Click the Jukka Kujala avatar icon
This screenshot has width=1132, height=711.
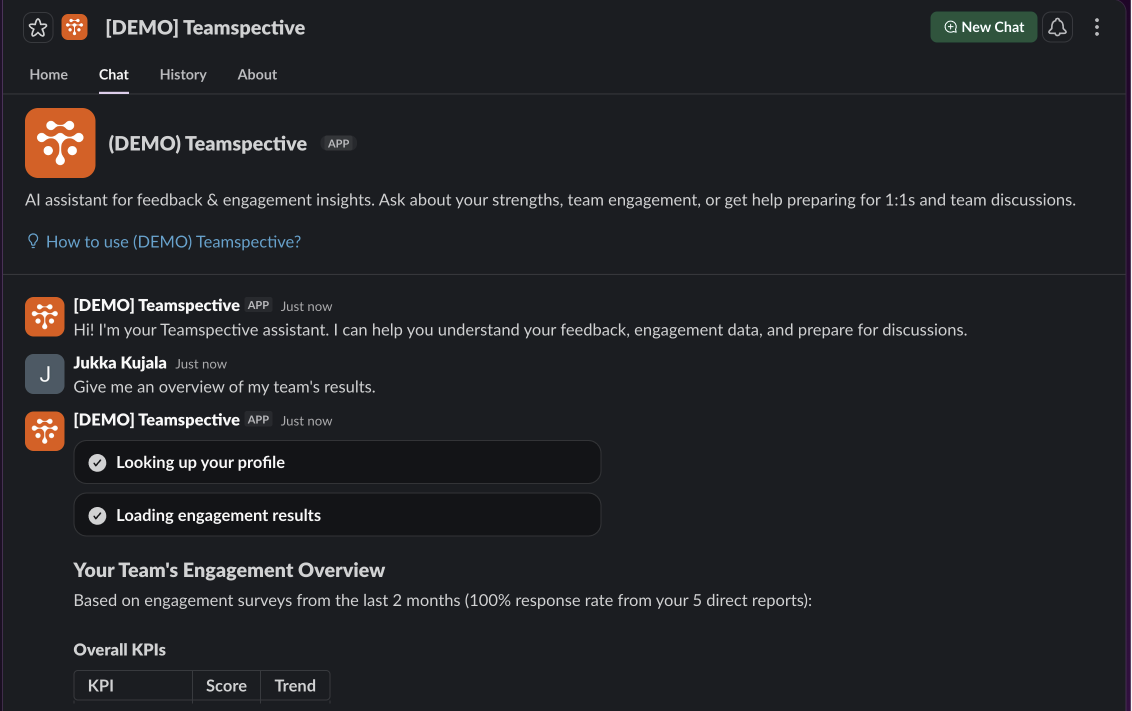pyautogui.click(x=45, y=374)
